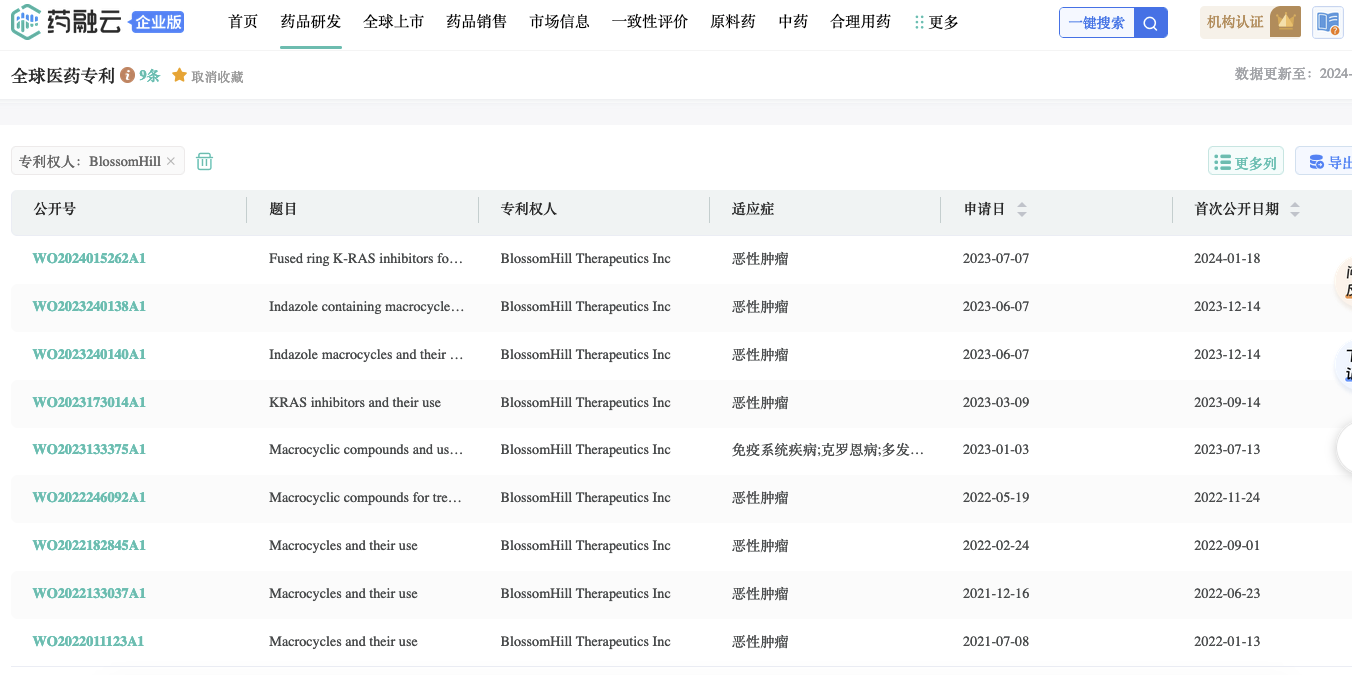Click the 题目 column header

click(x=284, y=209)
